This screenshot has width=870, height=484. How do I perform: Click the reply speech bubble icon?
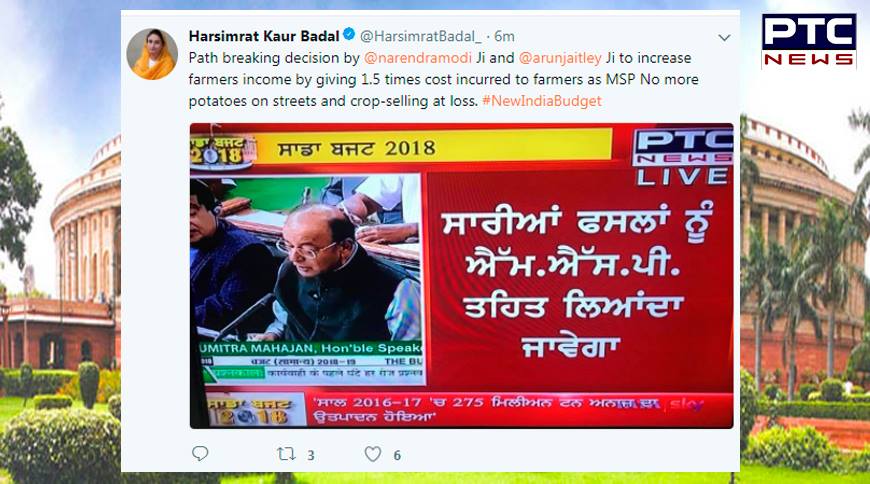click(x=200, y=453)
